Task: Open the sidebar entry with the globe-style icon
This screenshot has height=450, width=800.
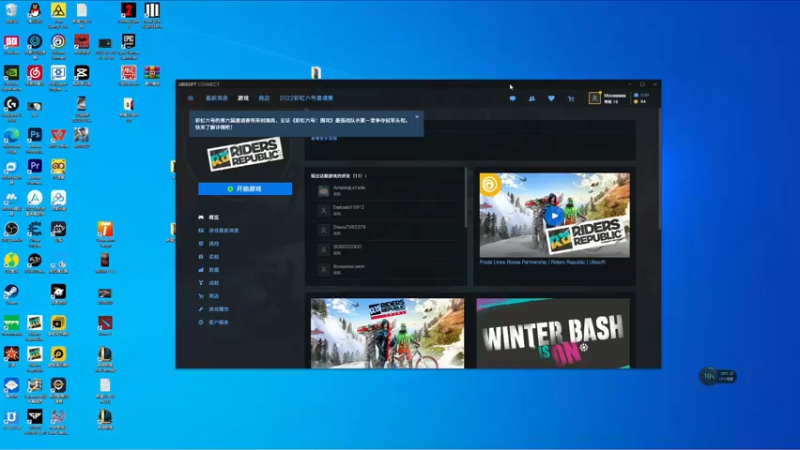Action: pyautogui.click(x=214, y=244)
